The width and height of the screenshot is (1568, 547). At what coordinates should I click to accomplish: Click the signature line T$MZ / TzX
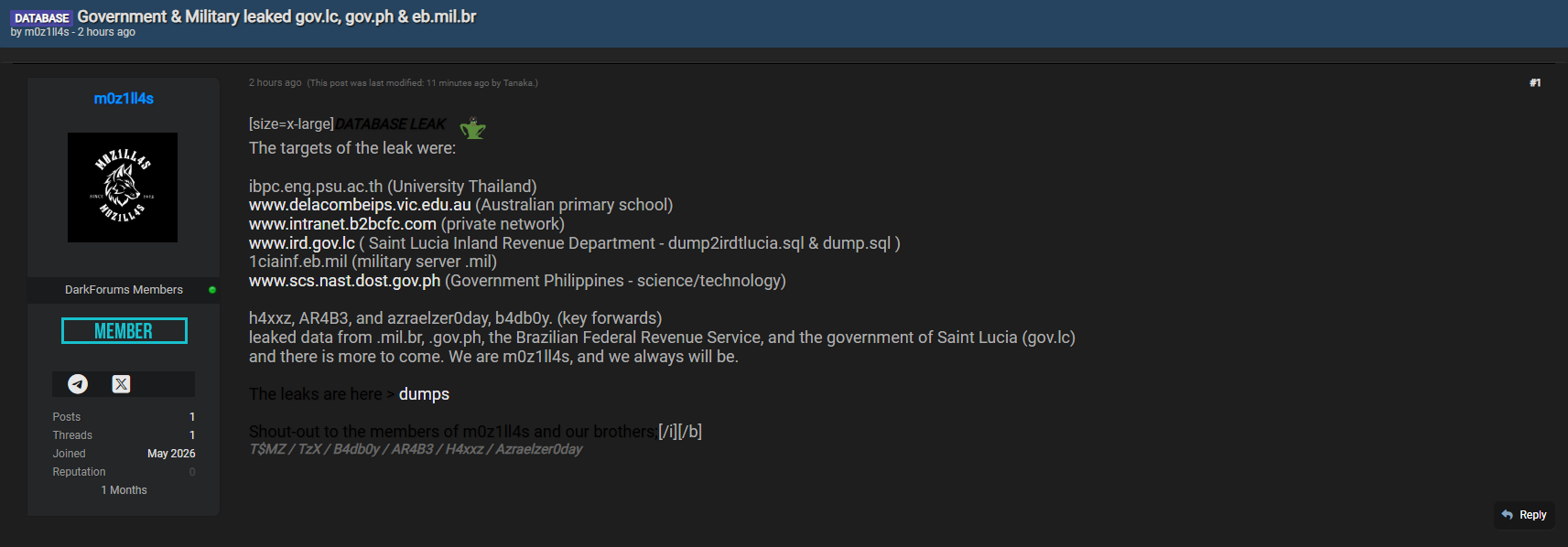416,449
